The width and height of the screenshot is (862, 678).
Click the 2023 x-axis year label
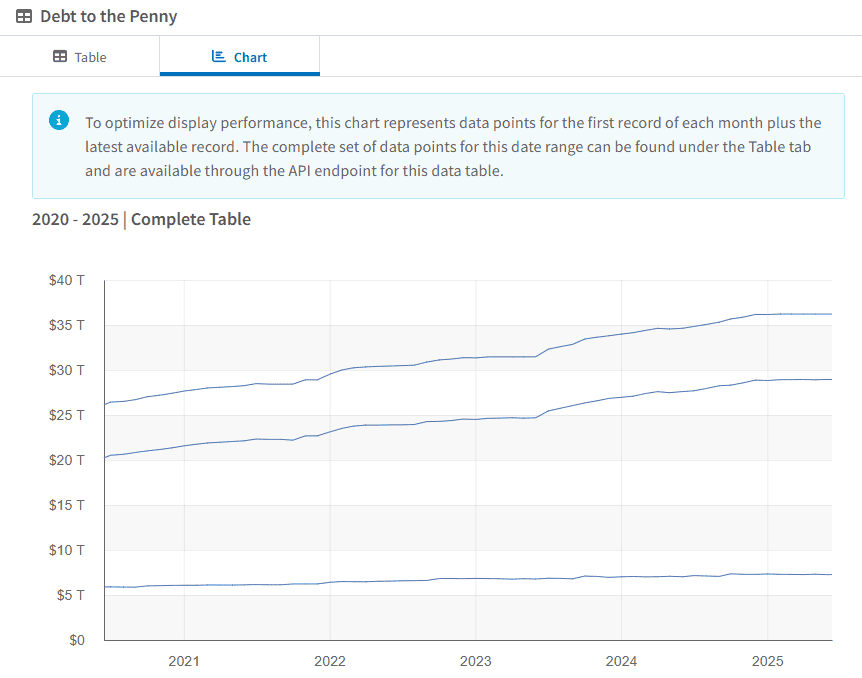tap(475, 660)
